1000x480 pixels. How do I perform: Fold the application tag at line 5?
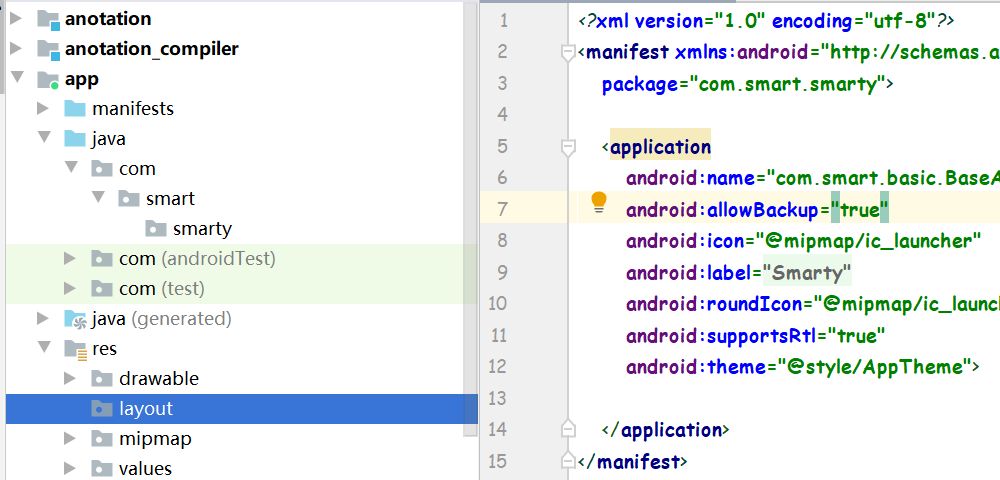(x=568, y=148)
